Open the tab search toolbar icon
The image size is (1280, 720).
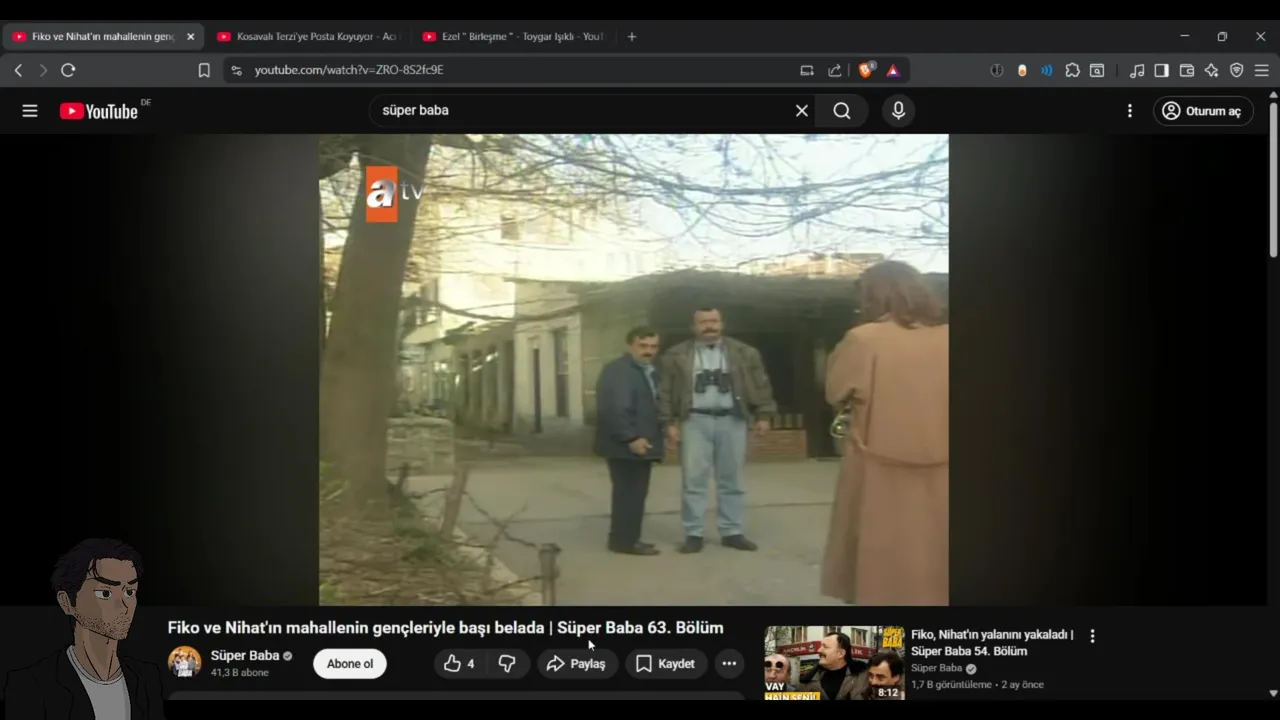(x=1097, y=70)
